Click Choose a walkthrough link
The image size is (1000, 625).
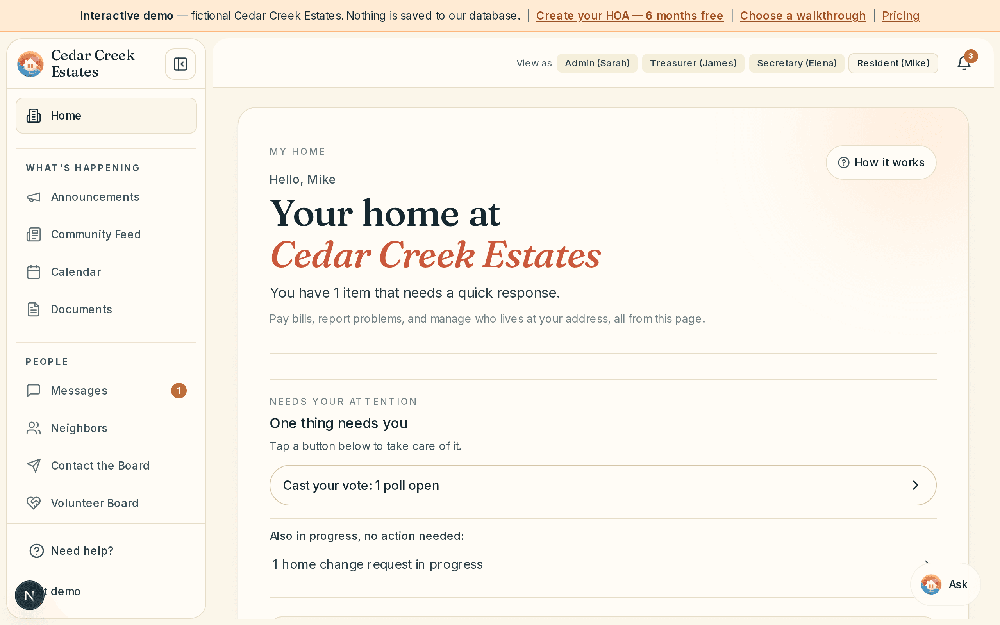[x=802, y=16]
